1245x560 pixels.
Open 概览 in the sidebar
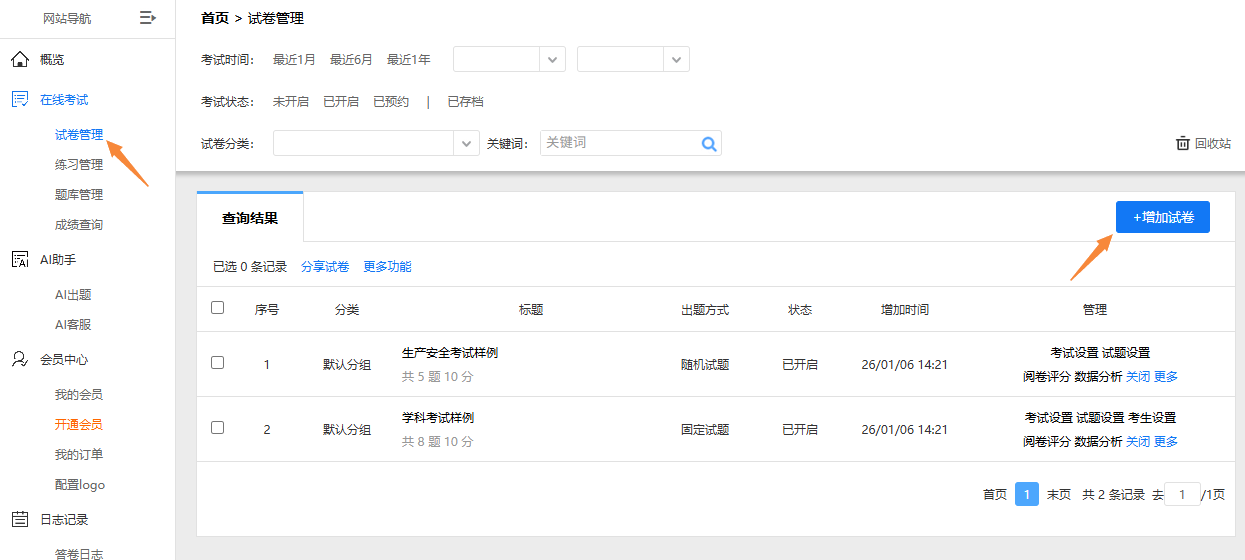[x=52, y=60]
